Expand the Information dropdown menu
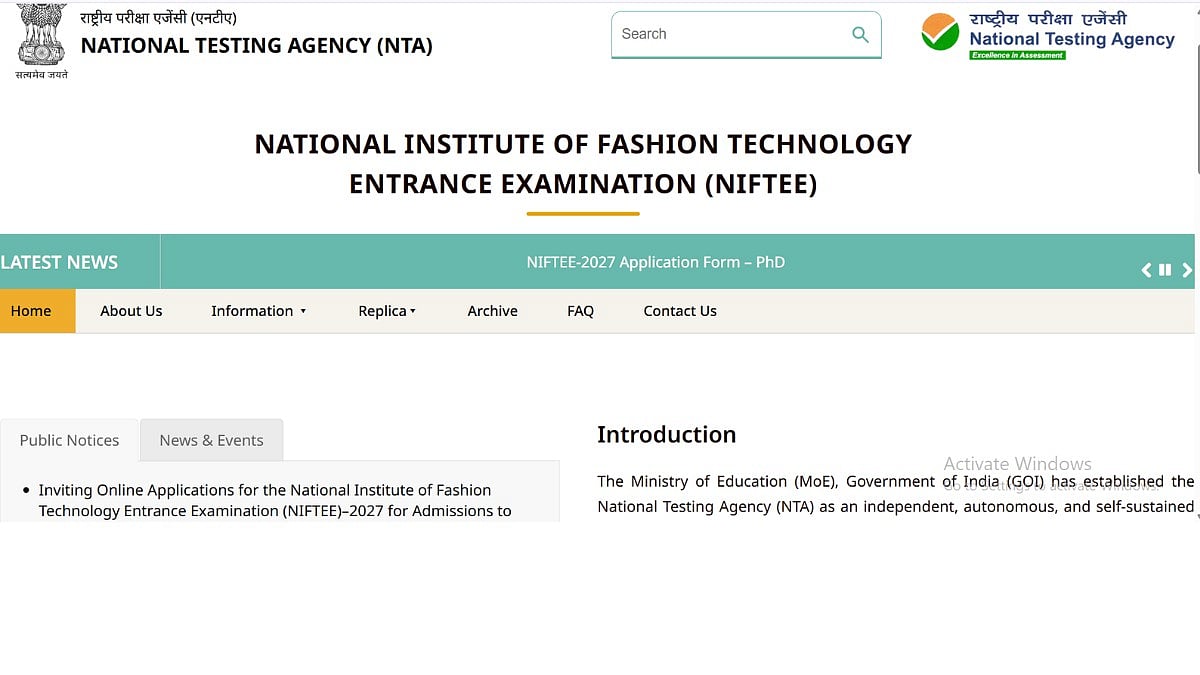Screen dimensions: 1200x675 point(258,311)
